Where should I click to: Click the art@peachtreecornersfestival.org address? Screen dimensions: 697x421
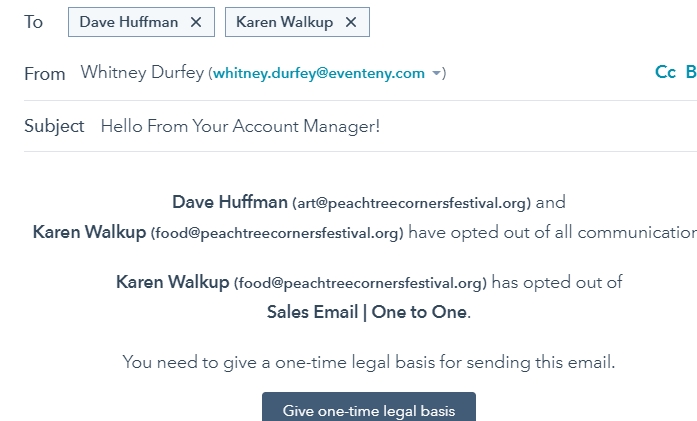coord(411,203)
